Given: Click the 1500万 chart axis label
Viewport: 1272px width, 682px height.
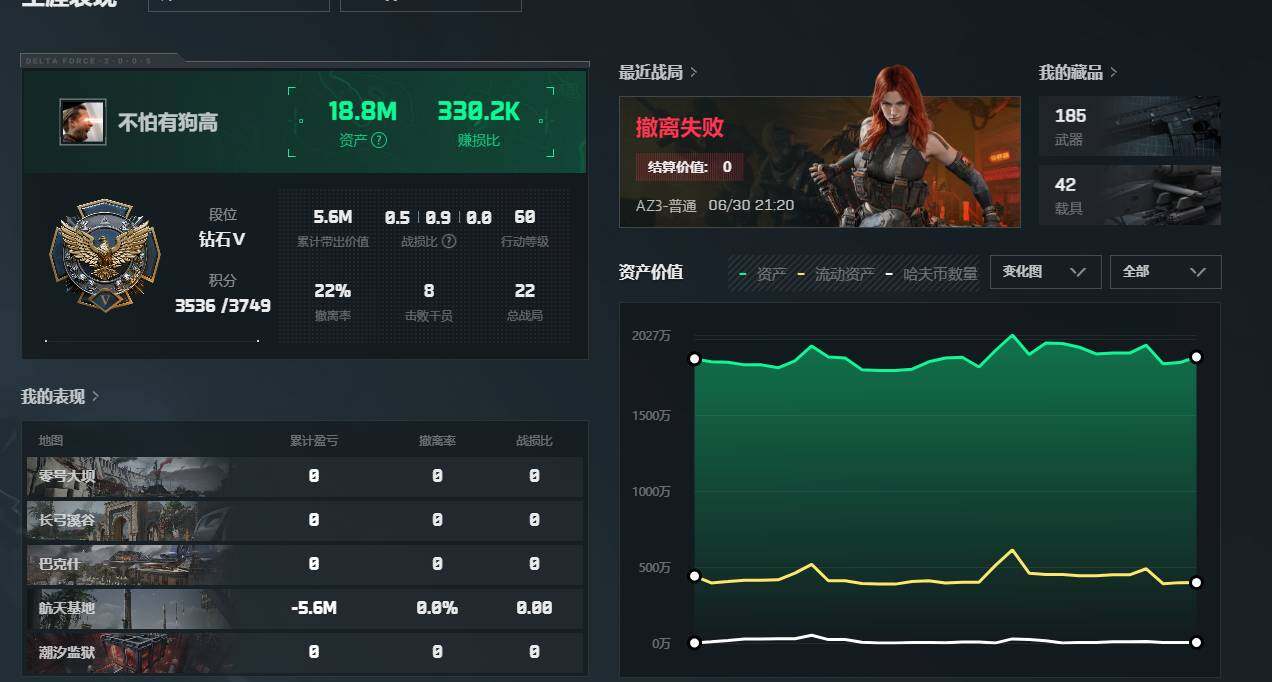Looking at the screenshot, I should click(651, 415).
